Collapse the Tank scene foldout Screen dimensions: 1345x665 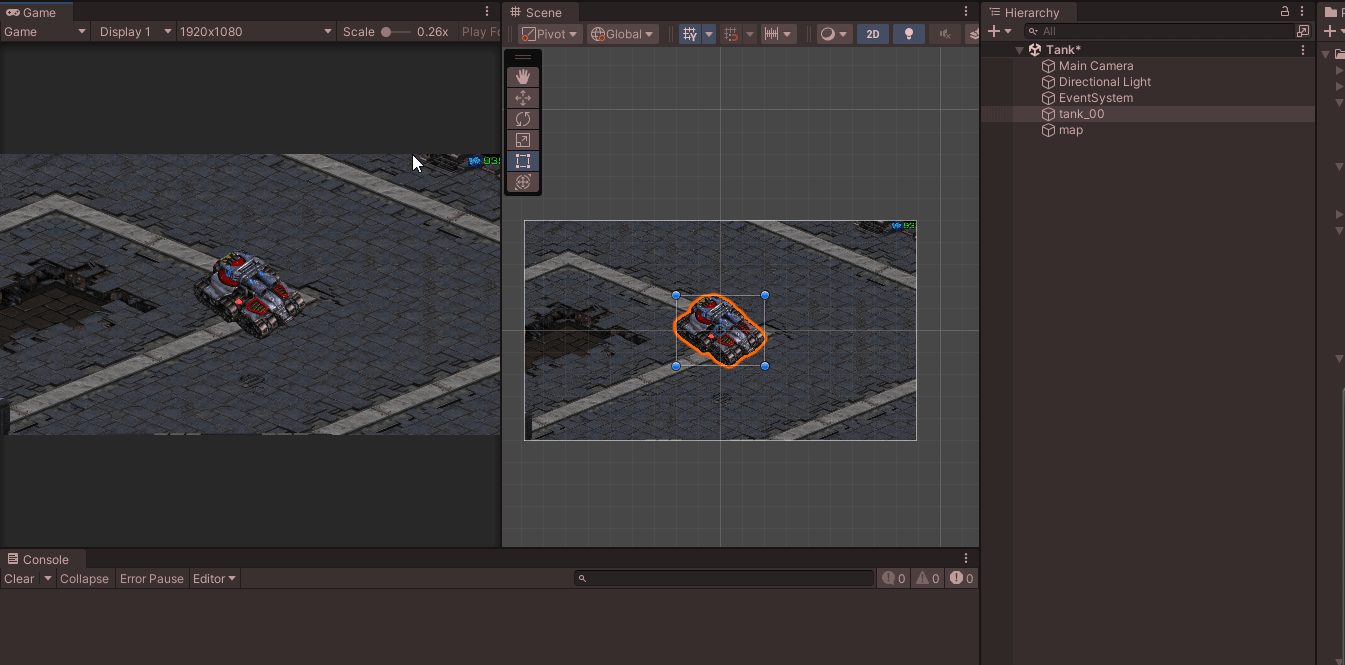(1020, 50)
